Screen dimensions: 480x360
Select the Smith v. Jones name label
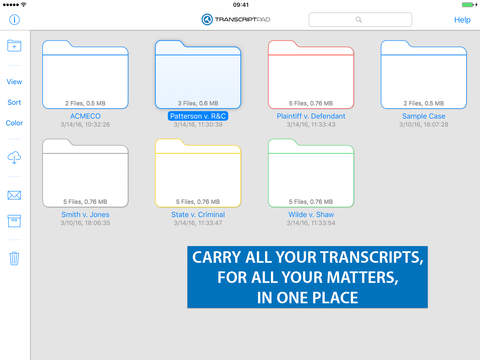click(x=85, y=215)
